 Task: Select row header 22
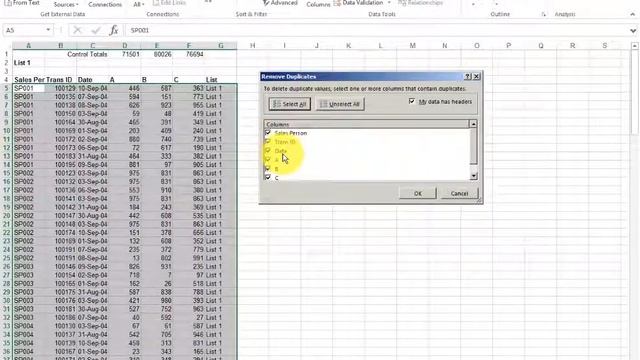click(x=7, y=233)
